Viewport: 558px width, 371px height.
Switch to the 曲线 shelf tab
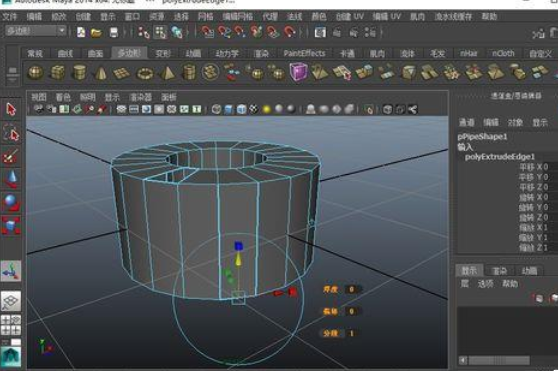65,53
